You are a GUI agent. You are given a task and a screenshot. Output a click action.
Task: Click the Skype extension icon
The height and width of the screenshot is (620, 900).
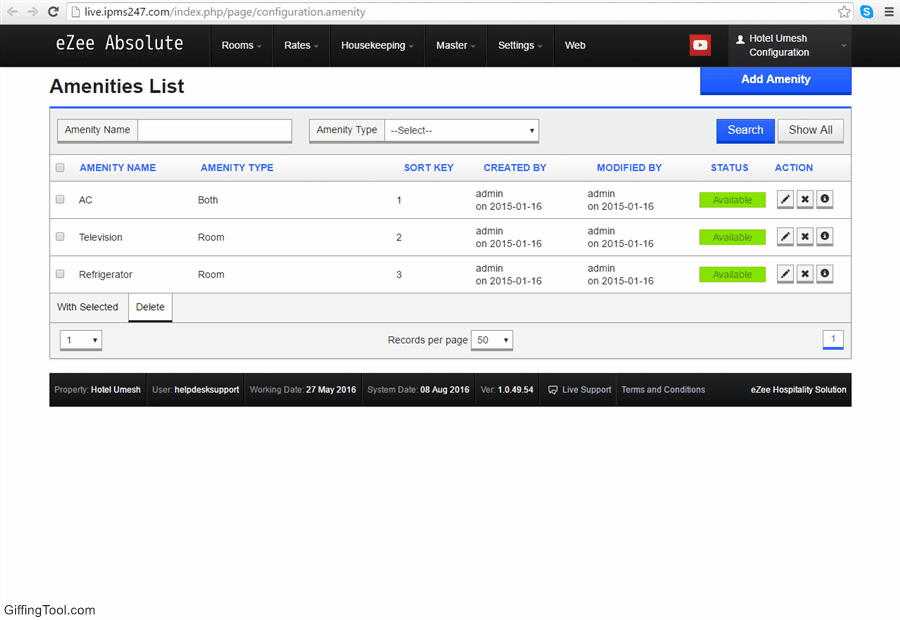[x=867, y=11]
